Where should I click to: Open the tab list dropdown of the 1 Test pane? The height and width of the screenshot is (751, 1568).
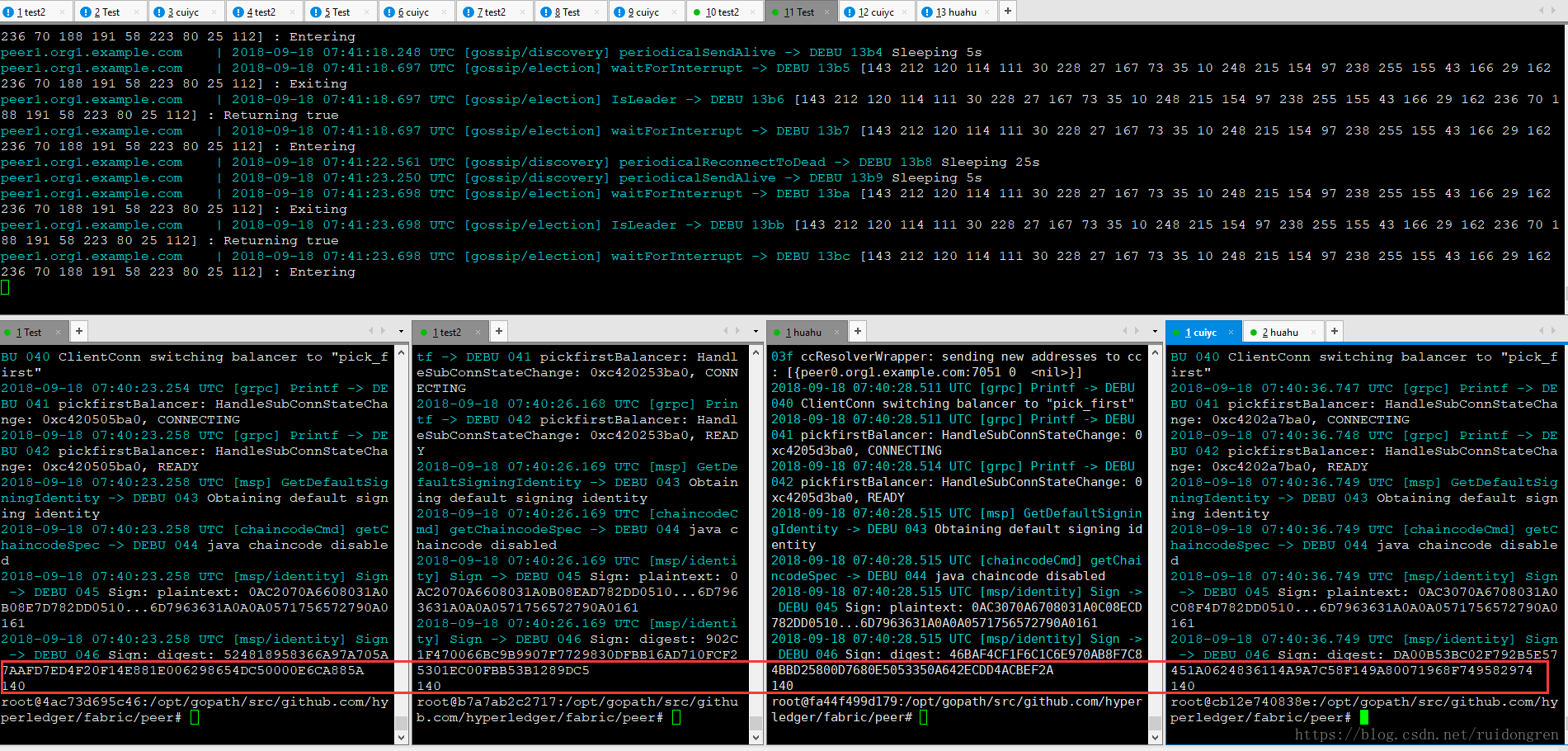click(401, 332)
